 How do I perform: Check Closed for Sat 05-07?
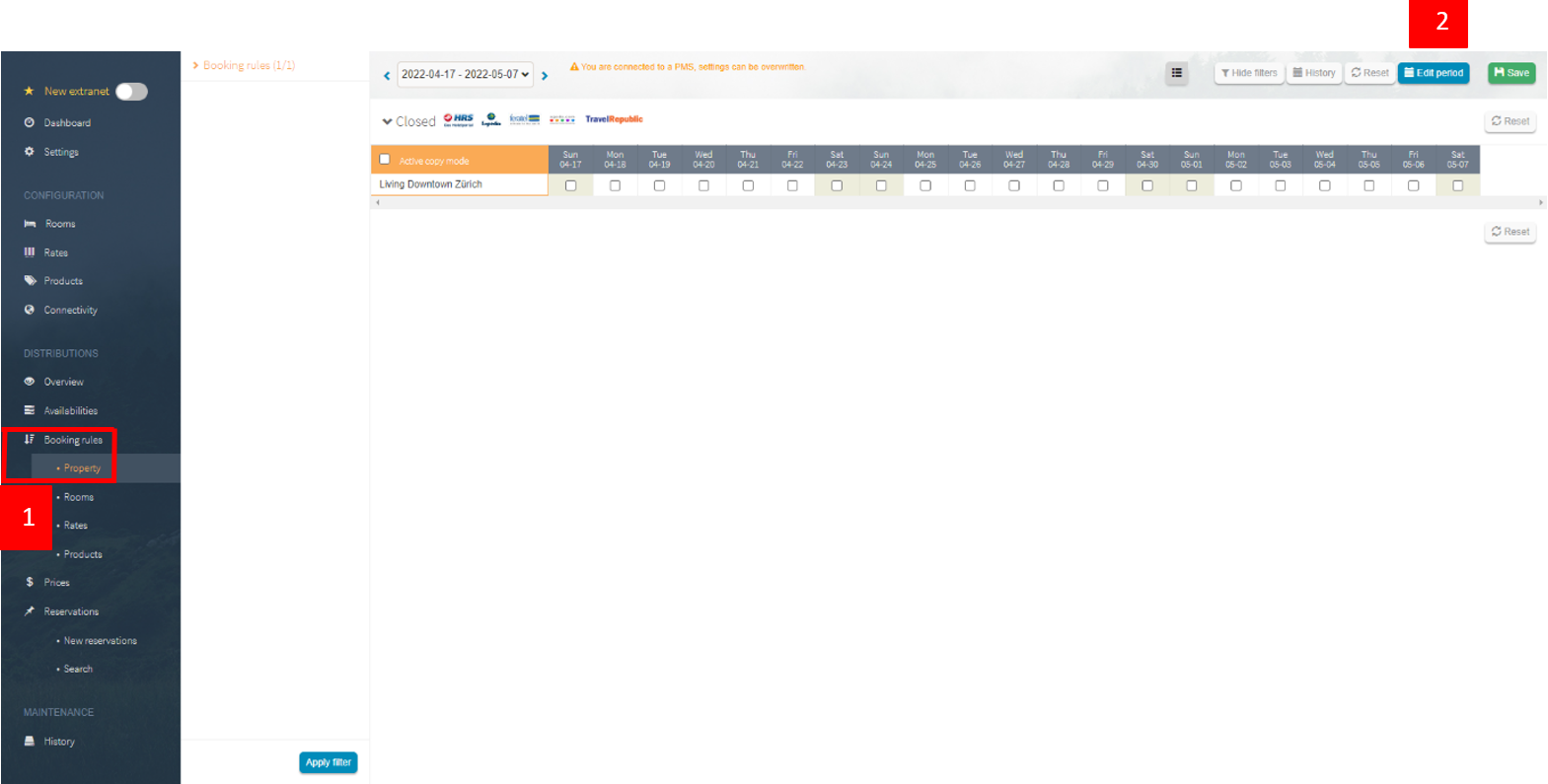coord(1457,185)
